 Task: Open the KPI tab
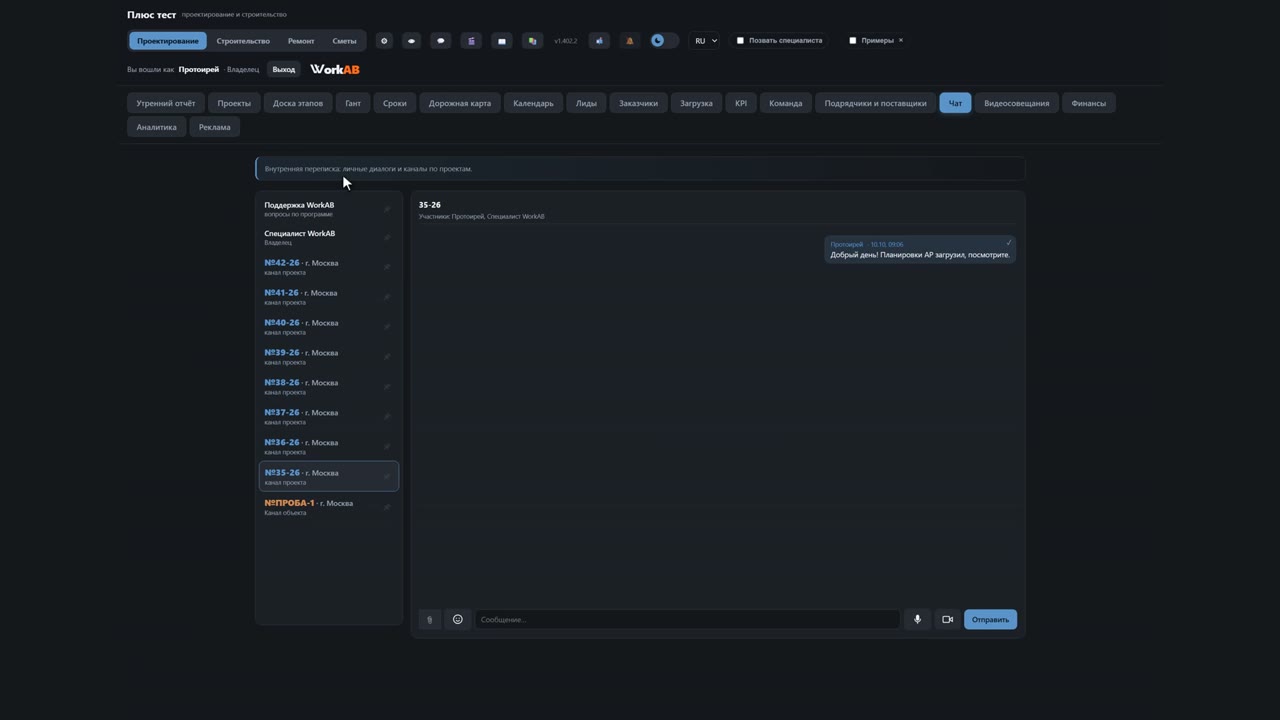[x=741, y=103]
